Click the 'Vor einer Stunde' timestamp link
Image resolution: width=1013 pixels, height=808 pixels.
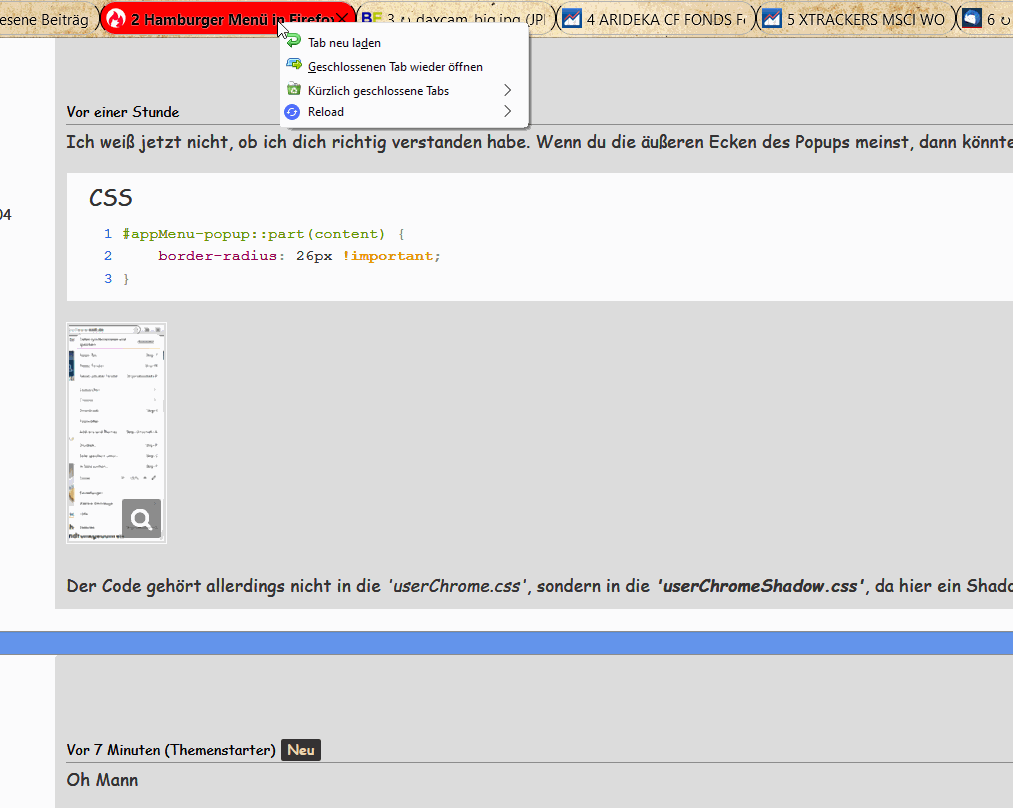[x=123, y=112]
